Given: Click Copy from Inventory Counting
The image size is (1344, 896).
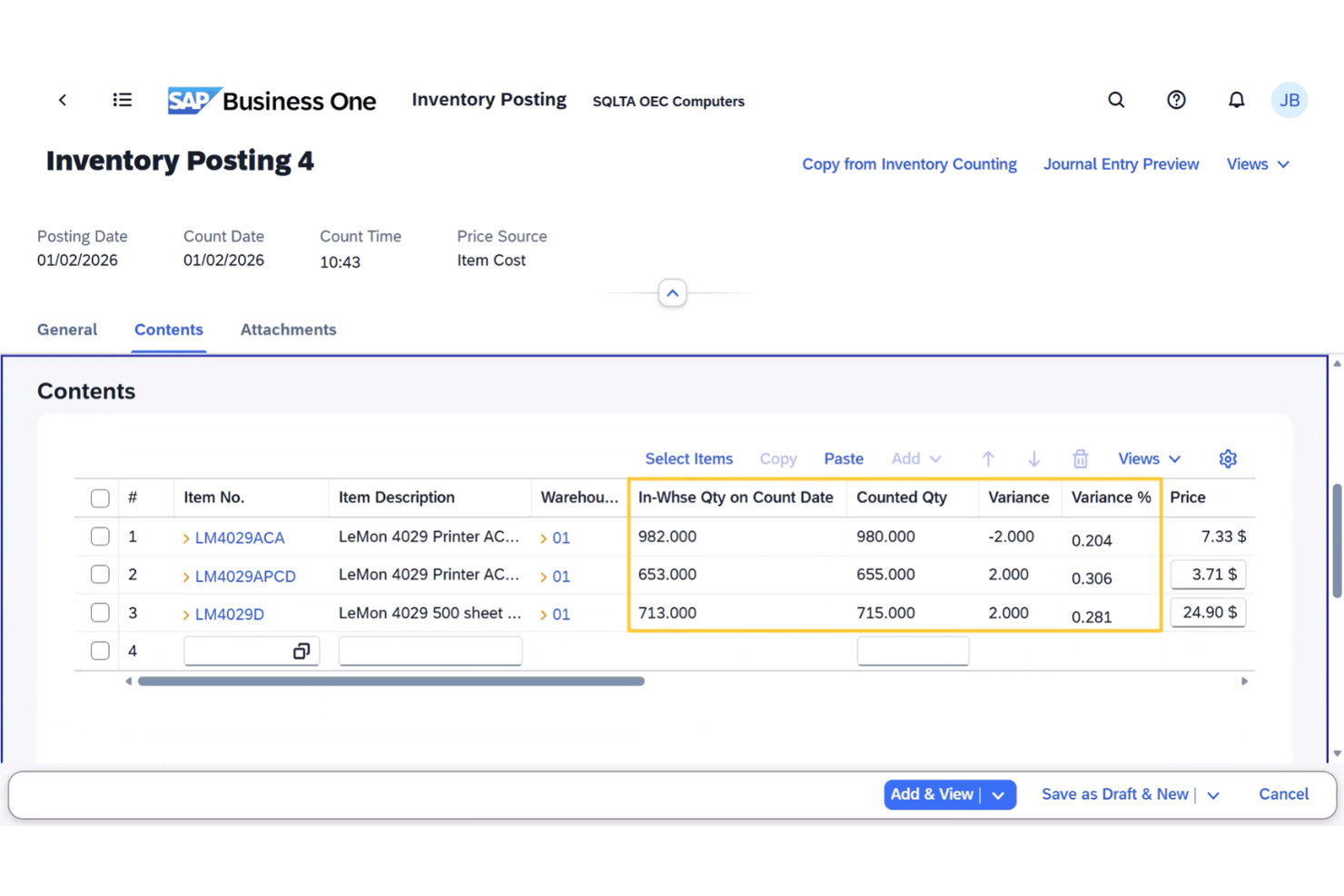Looking at the screenshot, I should [x=909, y=164].
